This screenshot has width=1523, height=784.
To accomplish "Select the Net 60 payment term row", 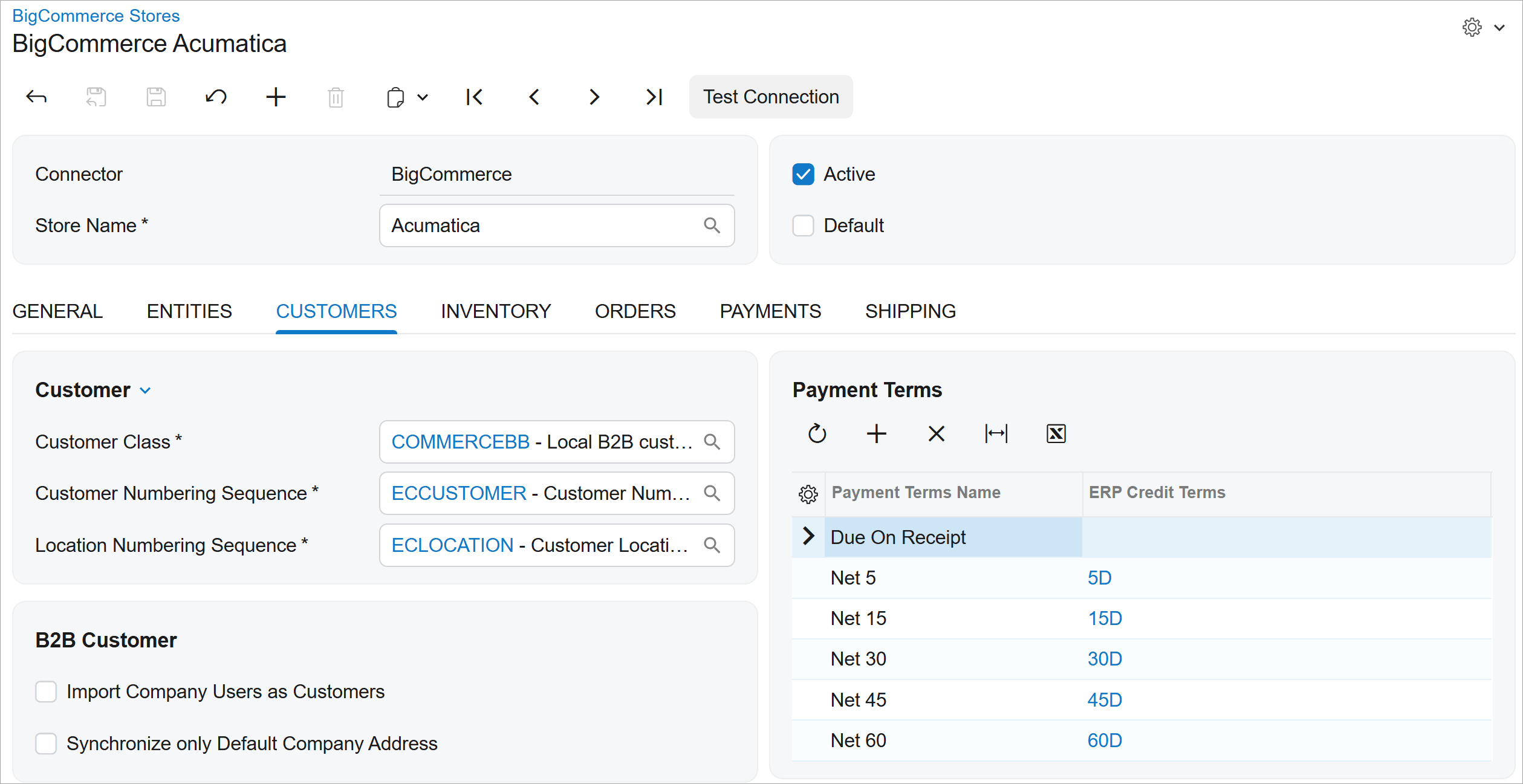I will pos(1141,740).
